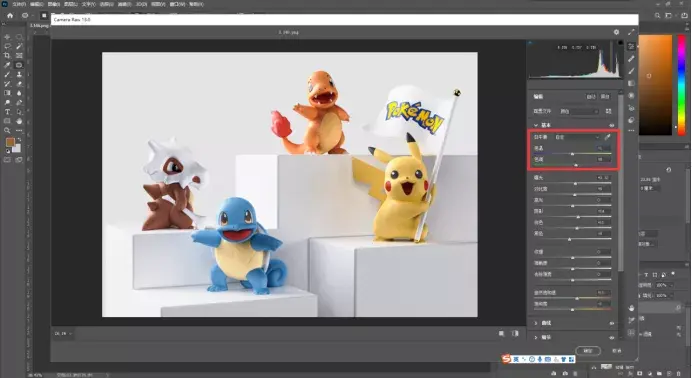The image size is (692, 378).
Task: Select the Camera Raw red eye tool
Action: point(632,108)
